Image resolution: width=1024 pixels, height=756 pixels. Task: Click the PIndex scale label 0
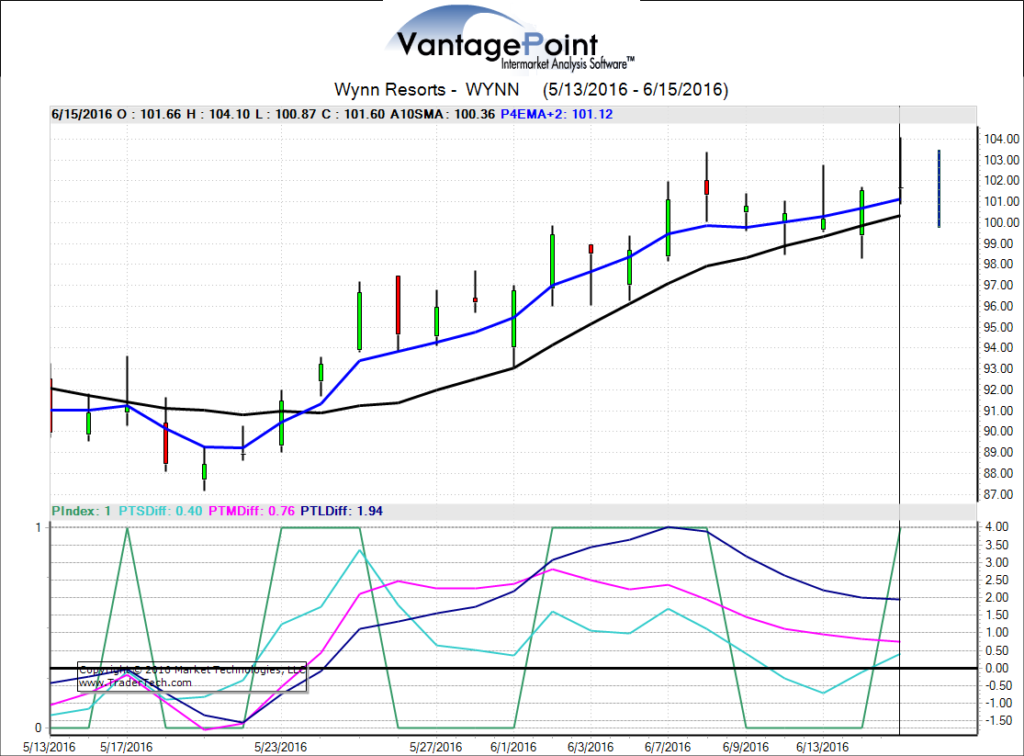click(x=39, y=728)
